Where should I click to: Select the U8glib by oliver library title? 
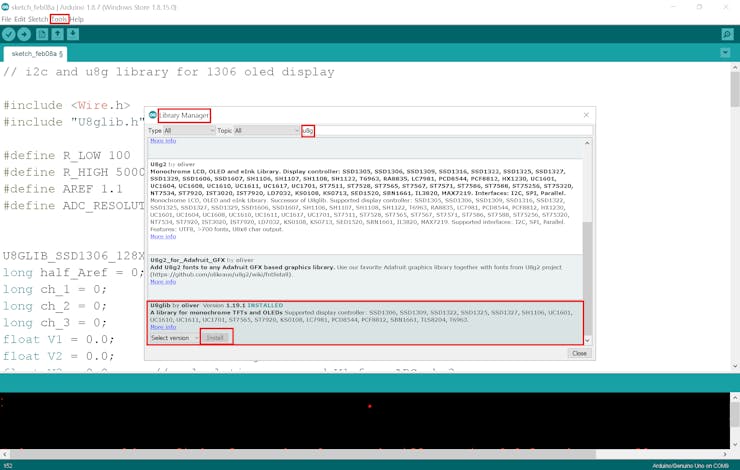click(x=175, y=305)
